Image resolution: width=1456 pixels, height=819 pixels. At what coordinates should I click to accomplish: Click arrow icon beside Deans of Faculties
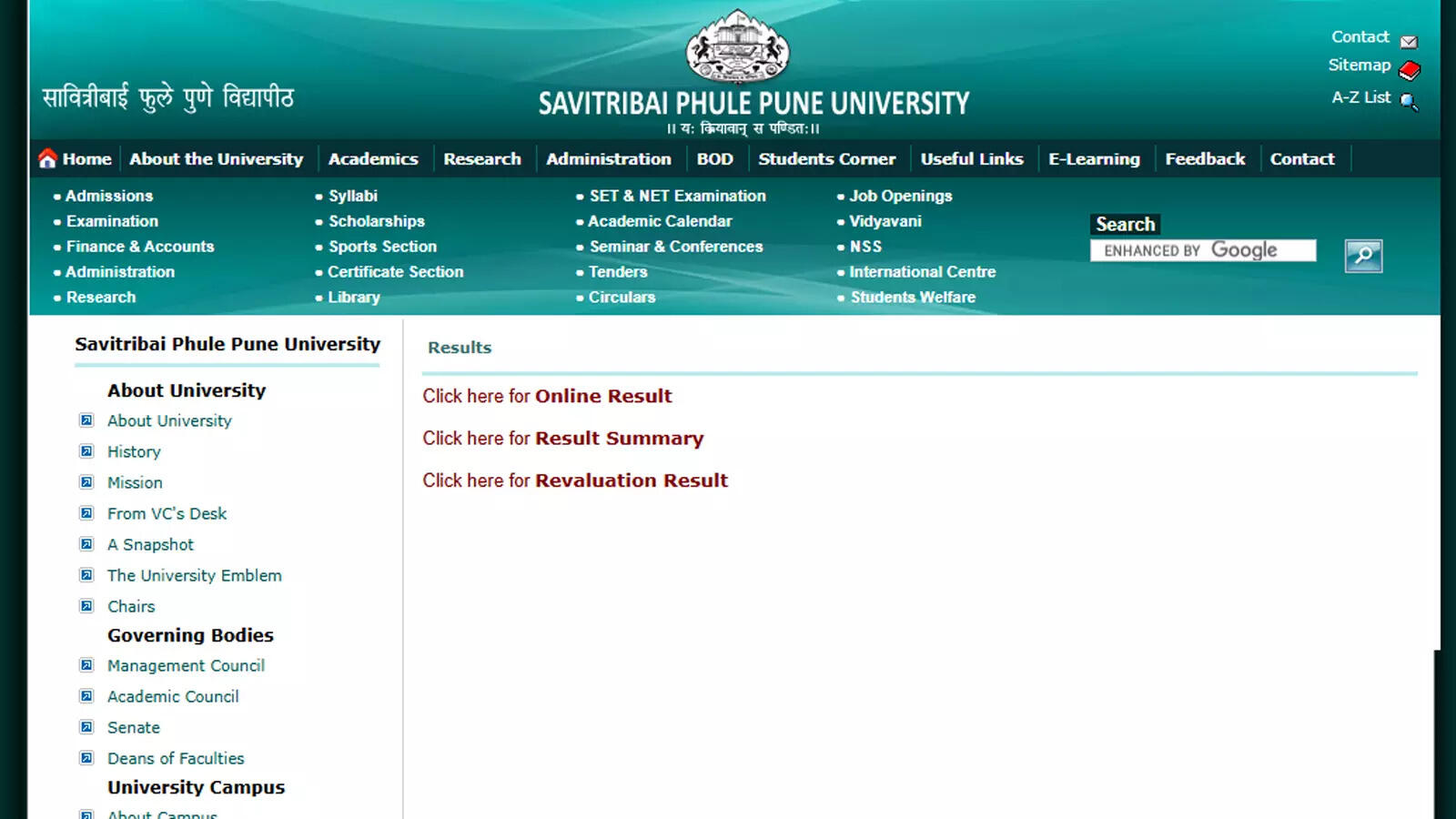coord(86,758)
